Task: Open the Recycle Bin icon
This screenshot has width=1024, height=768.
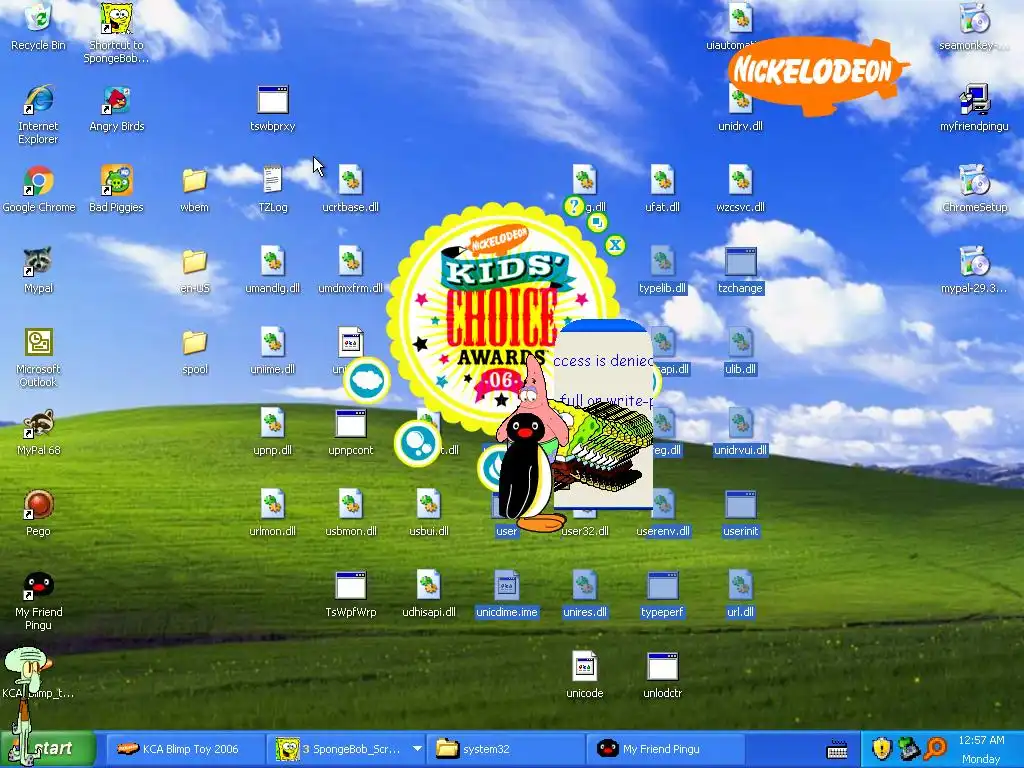Action: (x=38, y=26)
